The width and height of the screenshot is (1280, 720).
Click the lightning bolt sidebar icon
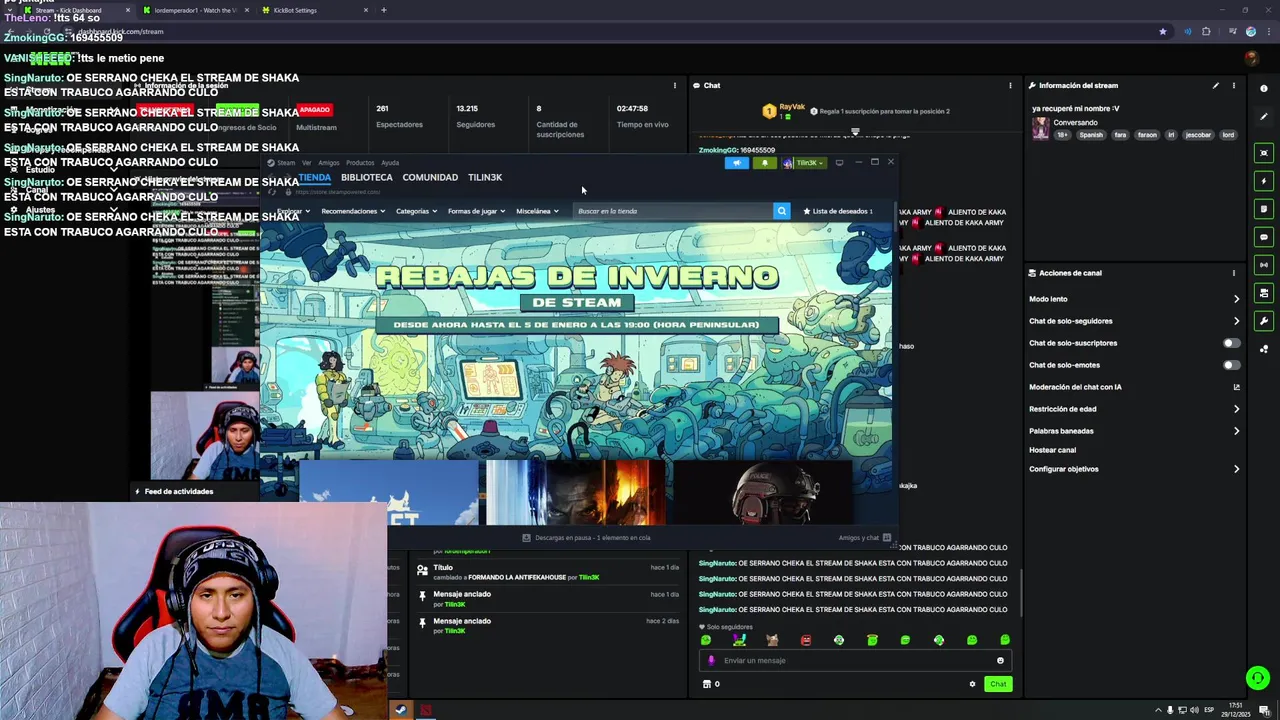tap(1264, 181)
